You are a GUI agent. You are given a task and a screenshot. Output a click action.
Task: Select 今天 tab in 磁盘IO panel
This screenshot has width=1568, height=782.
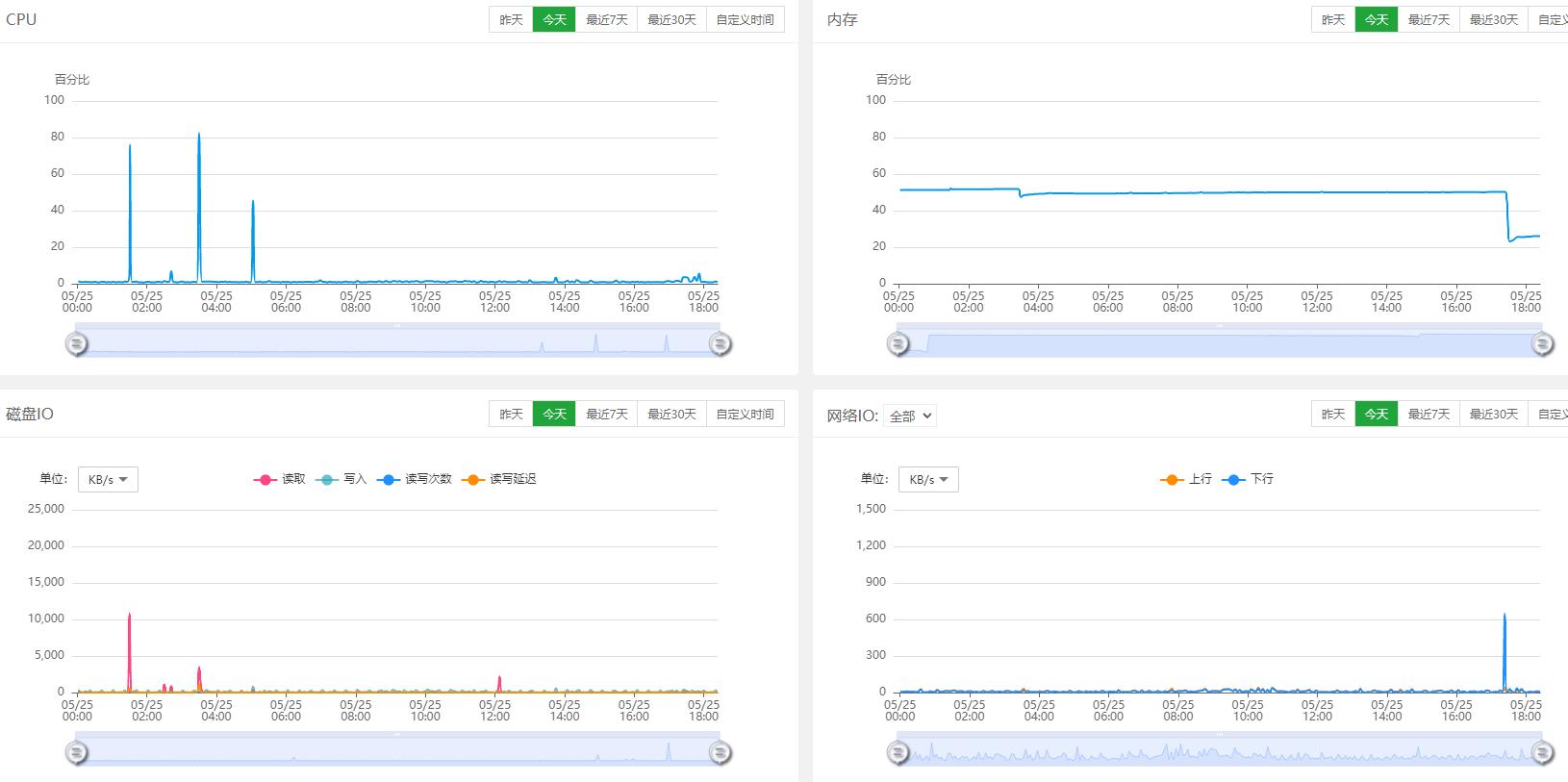click(554, 414)
